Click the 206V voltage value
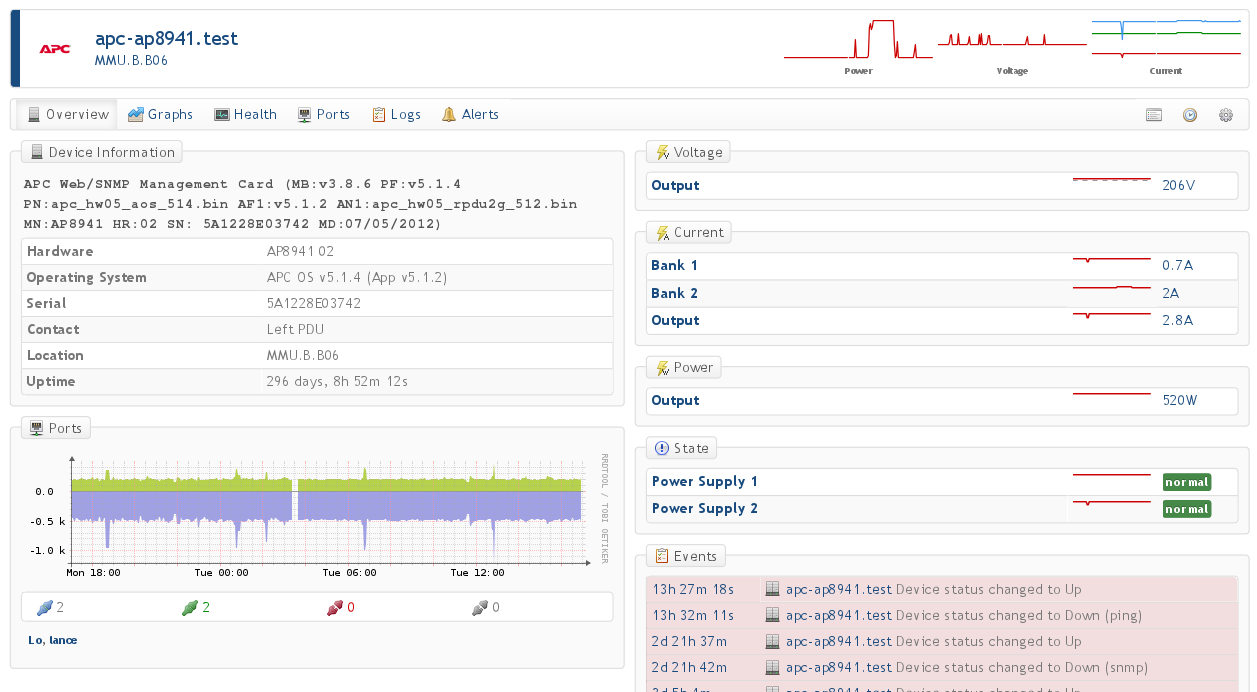The width and height of the screenshot is (1257, 692). (x=1178, y=185)
